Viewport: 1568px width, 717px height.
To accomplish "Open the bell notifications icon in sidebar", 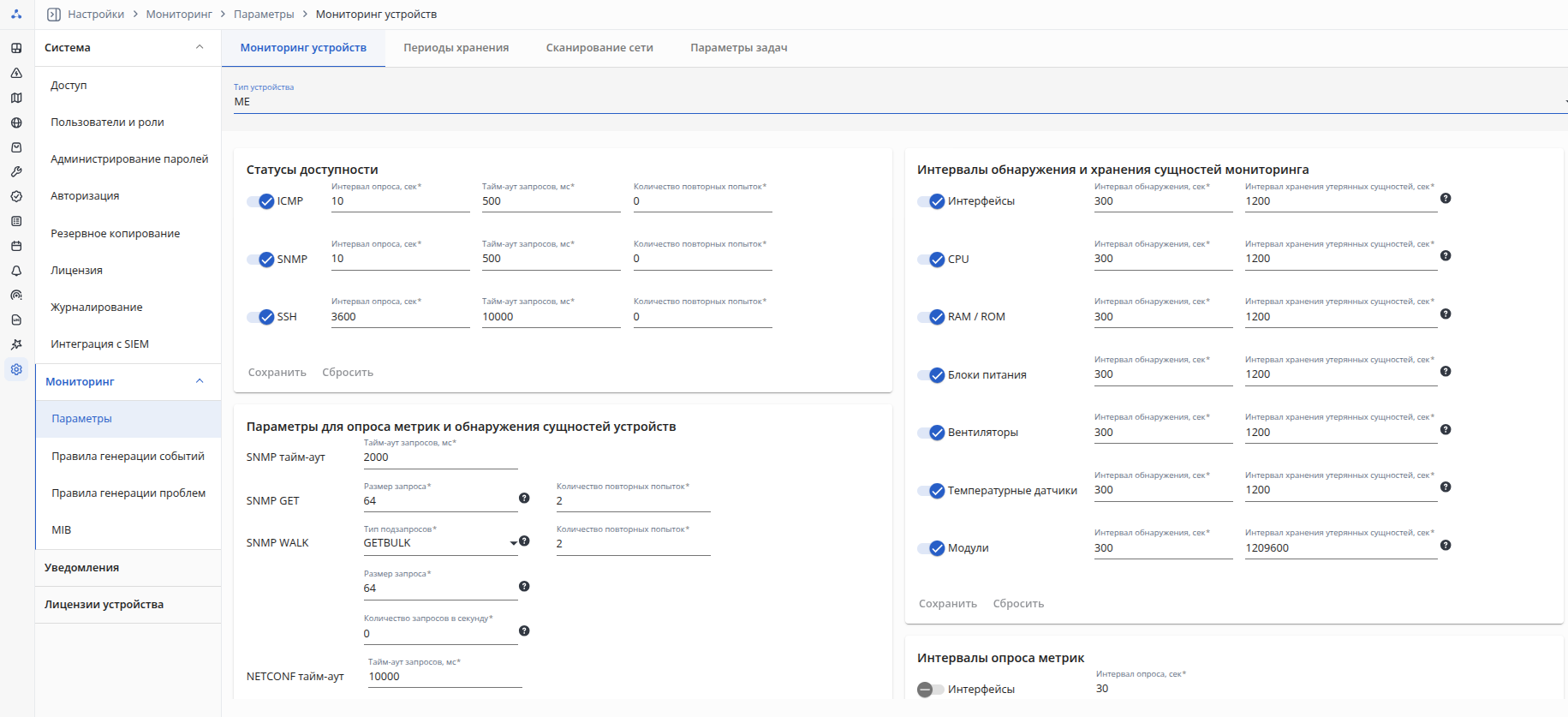I will pos(16,271).
